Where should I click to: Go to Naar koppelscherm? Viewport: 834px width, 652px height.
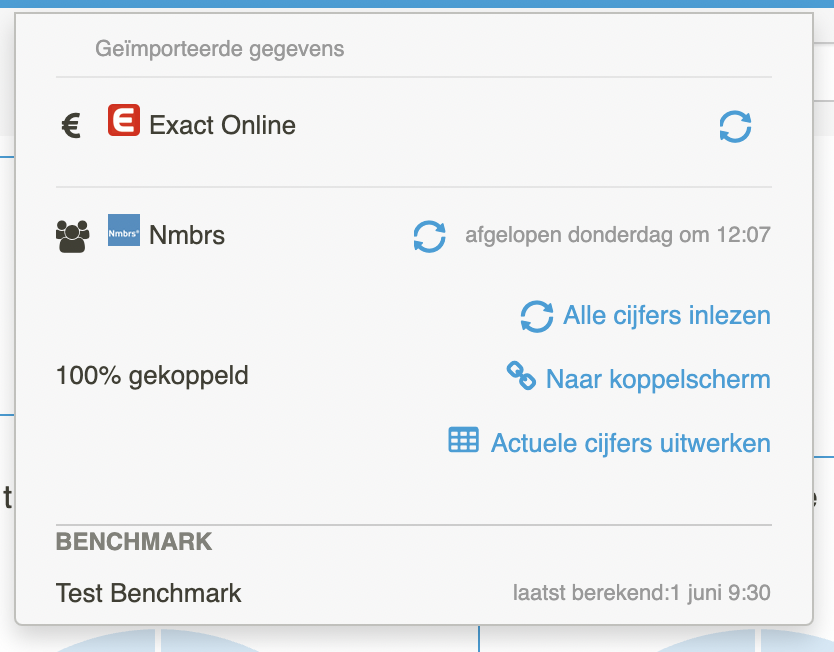[658, 379]
